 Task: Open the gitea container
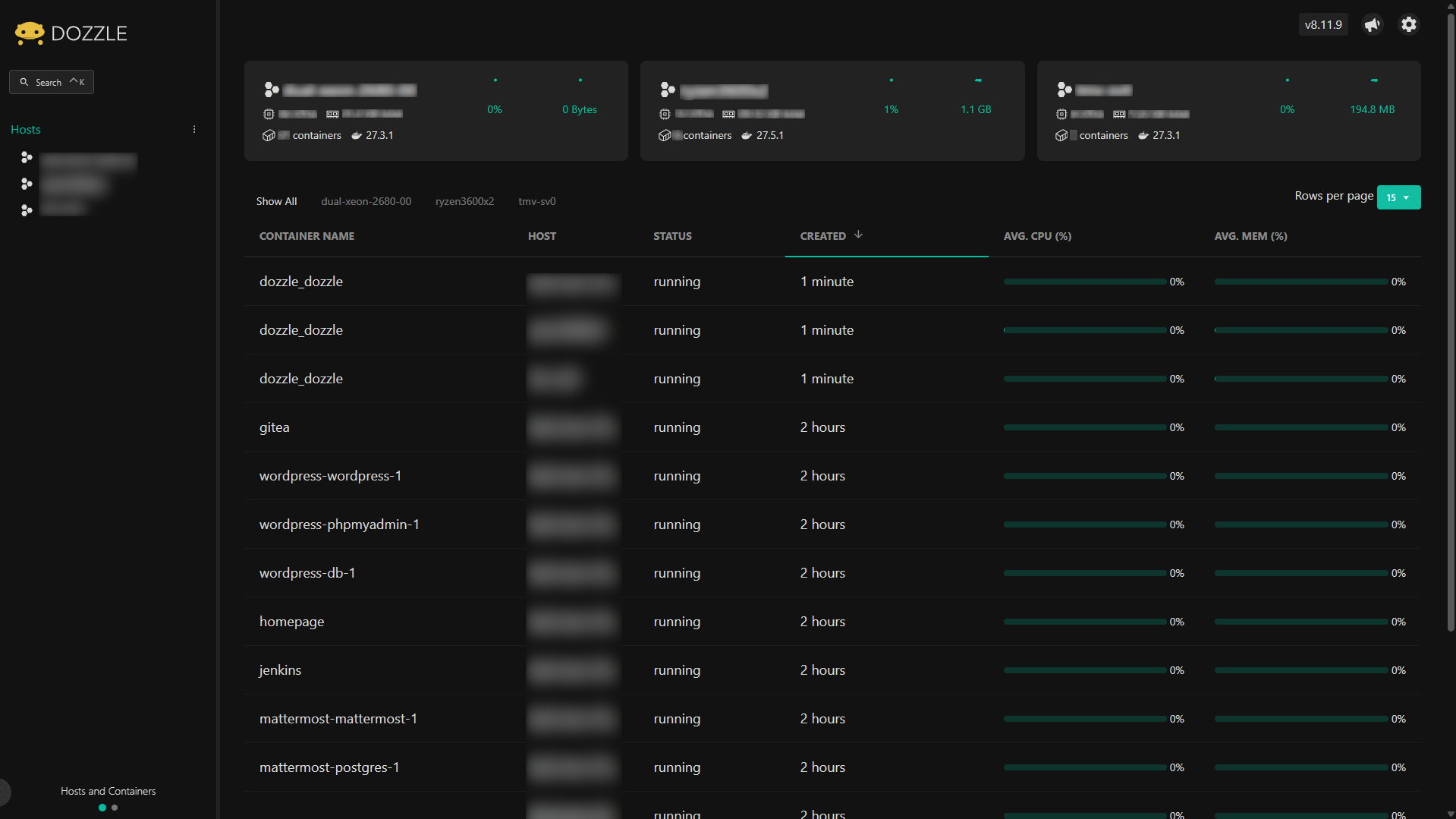tap(274, 427)
